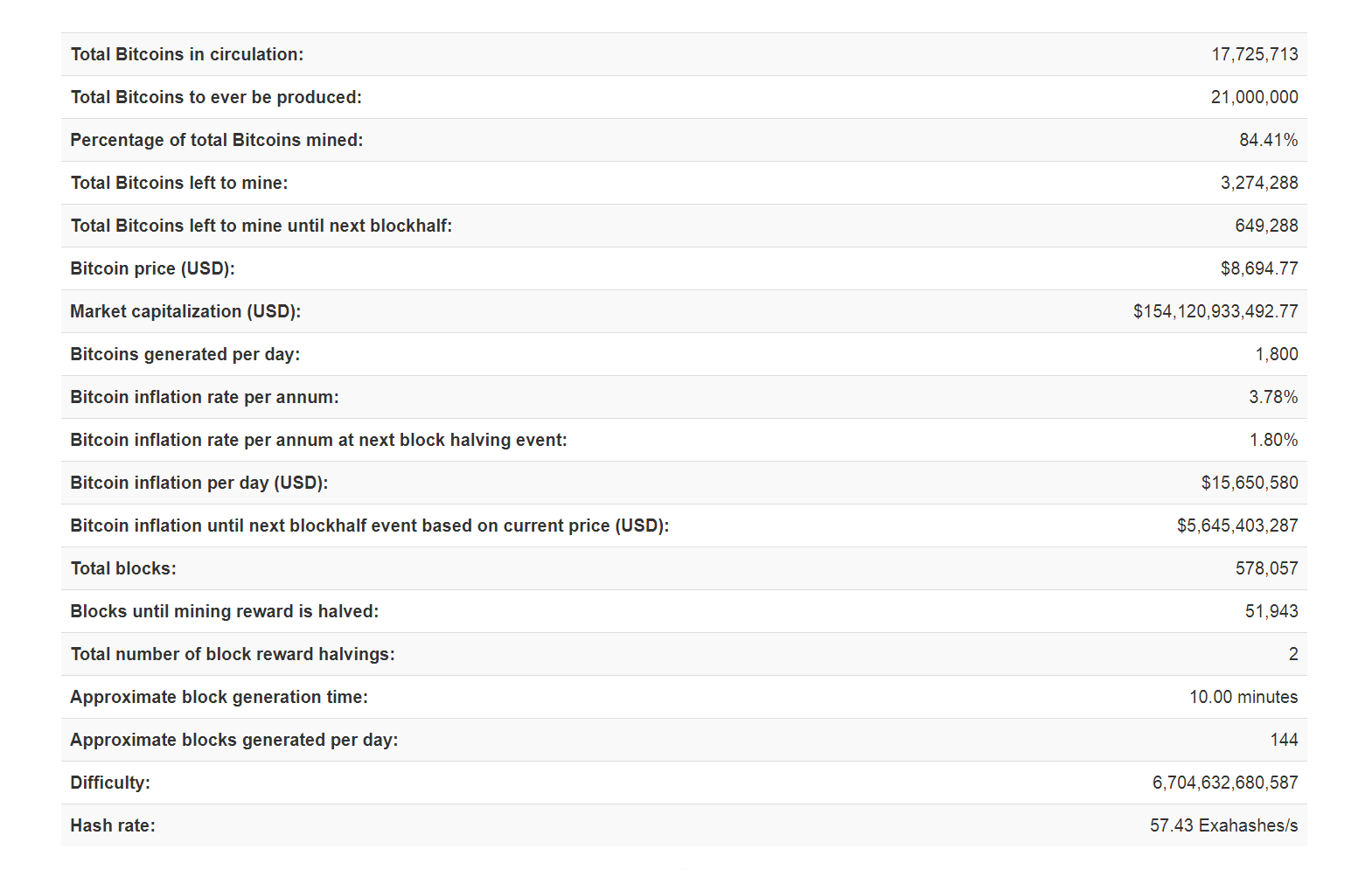
Task: Click the 3.78% inflation rate value
Action: (x=1272, y=397)
